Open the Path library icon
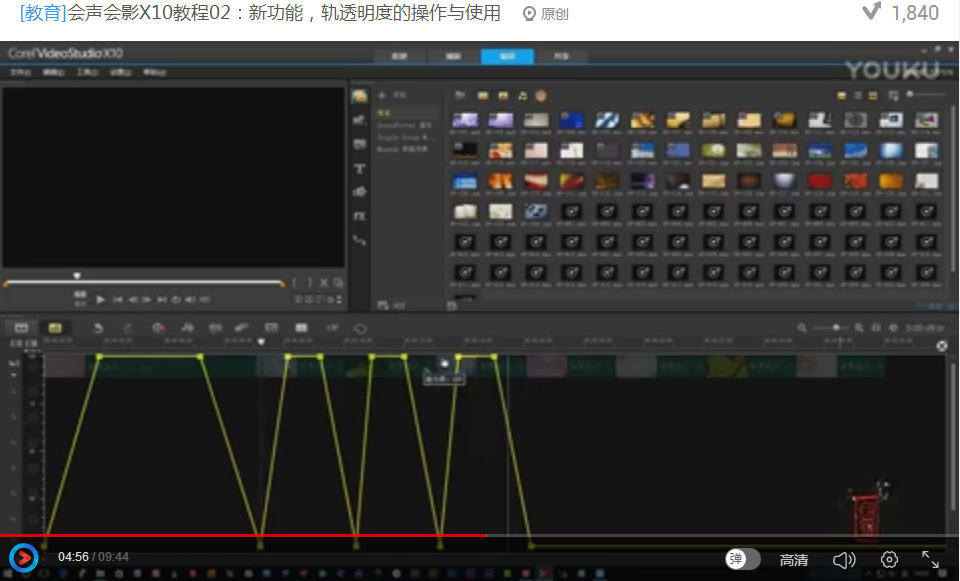The height and width of the screenshot is (581, 960). point(359,241)
